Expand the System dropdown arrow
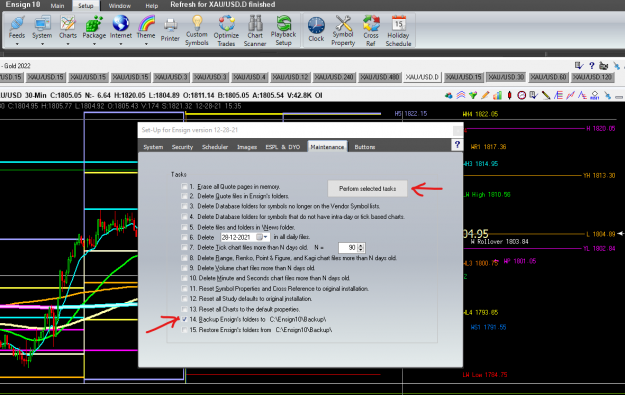Screen dimensions: 625x395 point(42,44)
